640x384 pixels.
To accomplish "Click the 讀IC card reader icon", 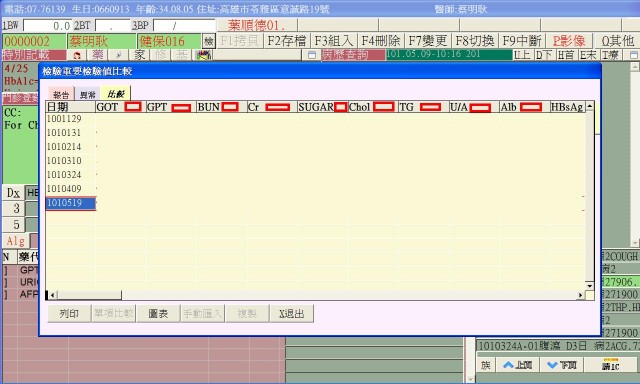I will (x=611, y=364).
